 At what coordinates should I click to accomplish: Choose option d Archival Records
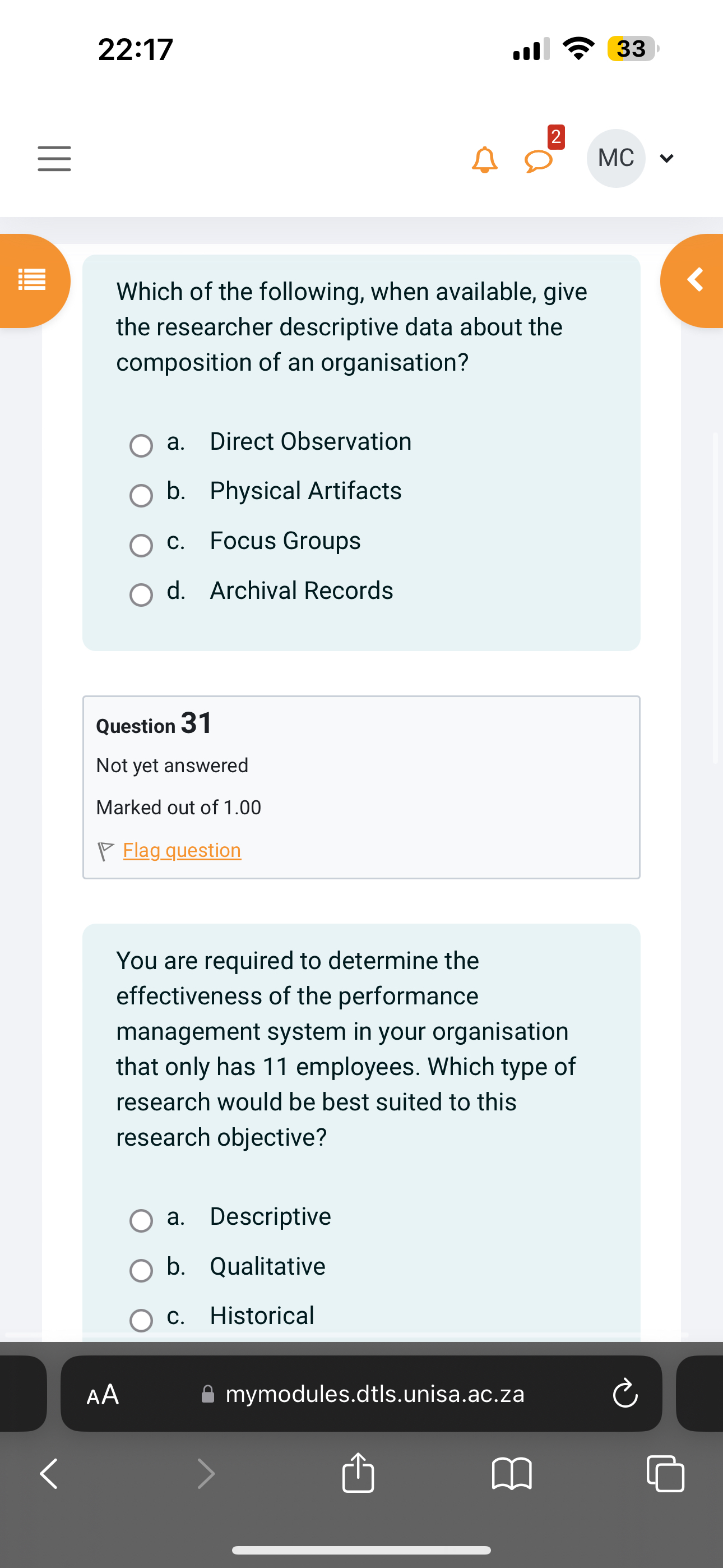point(141,594)
